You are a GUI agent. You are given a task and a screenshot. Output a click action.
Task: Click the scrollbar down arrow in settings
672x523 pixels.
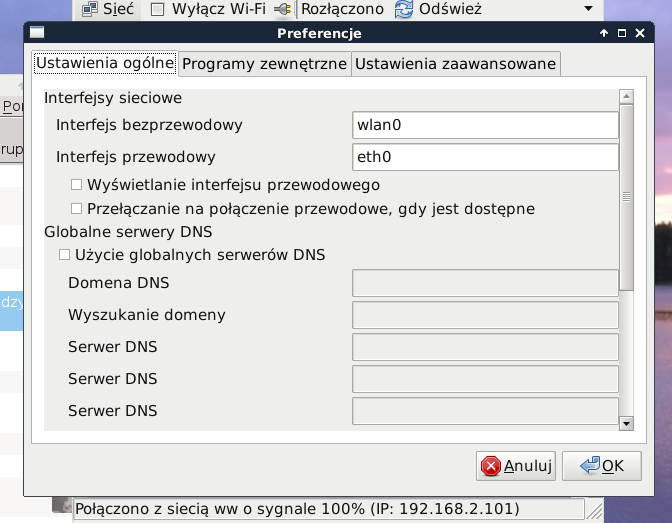pos(627,423)
